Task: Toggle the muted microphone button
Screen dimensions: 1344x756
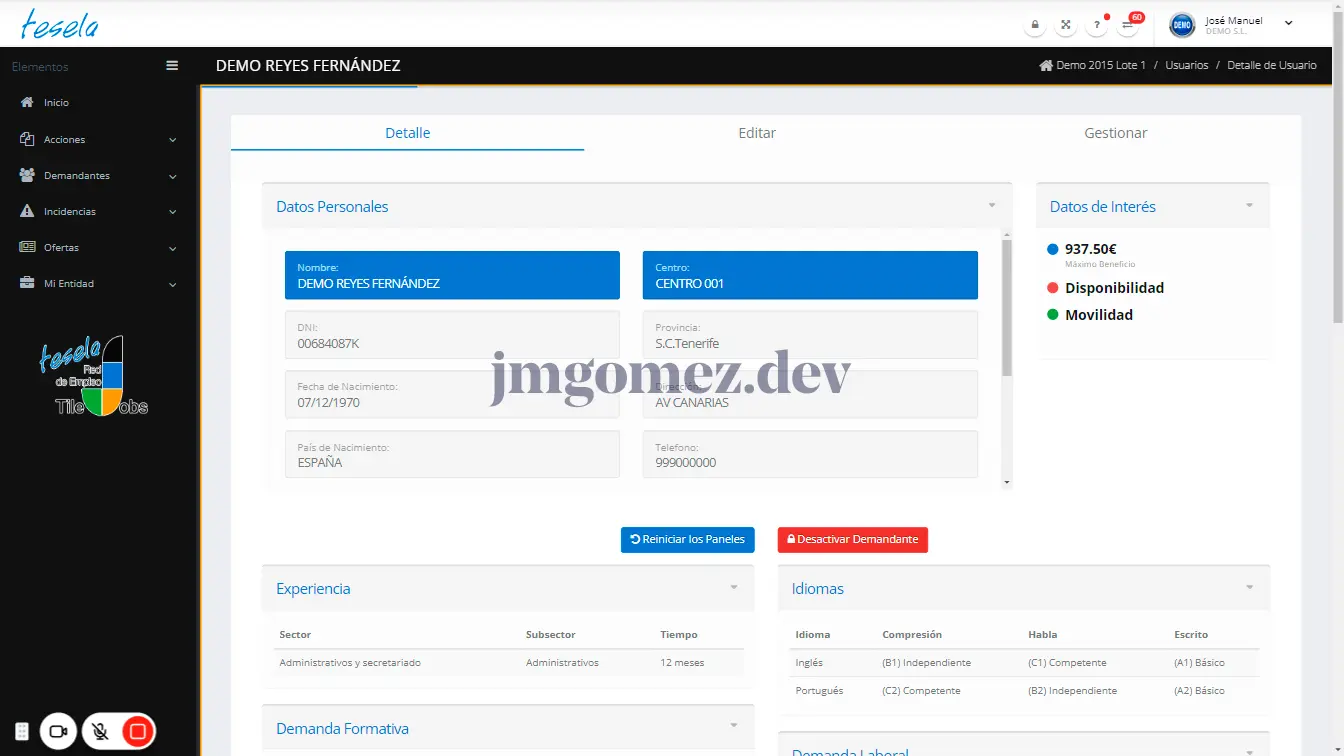Action: coord(100,732)
